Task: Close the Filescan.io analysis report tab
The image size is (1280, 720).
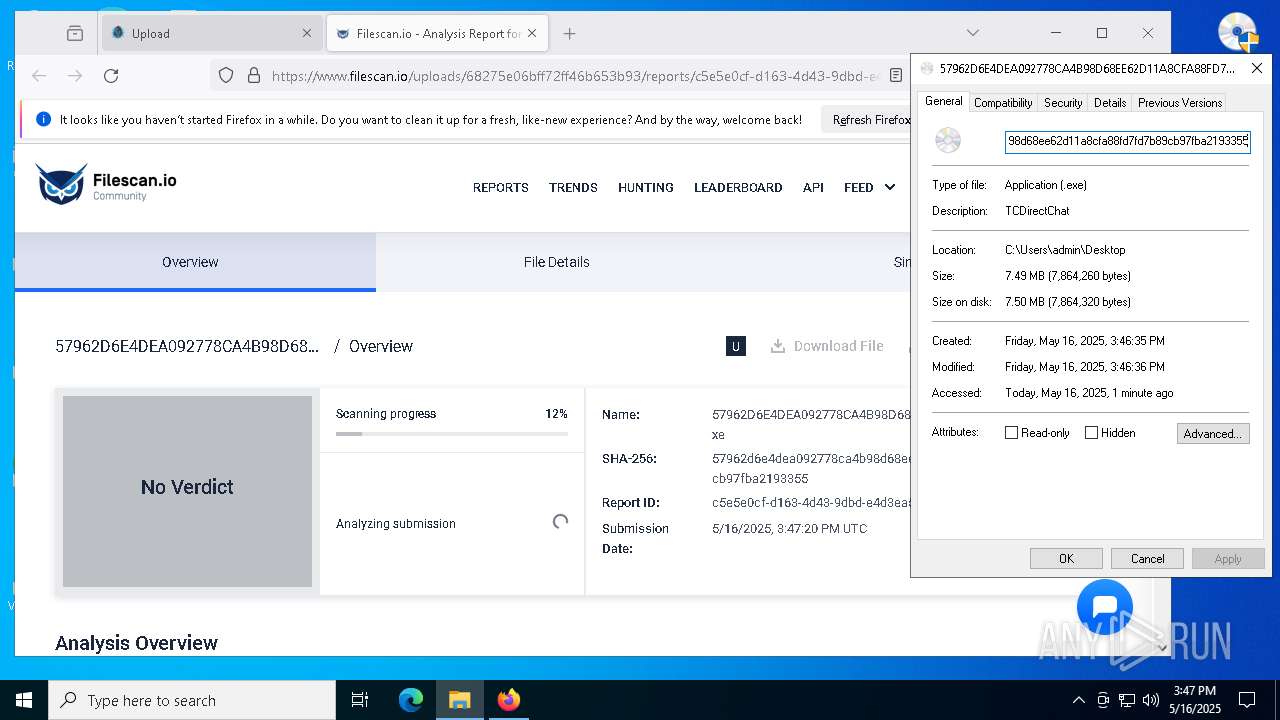Action: pos(532,33)
